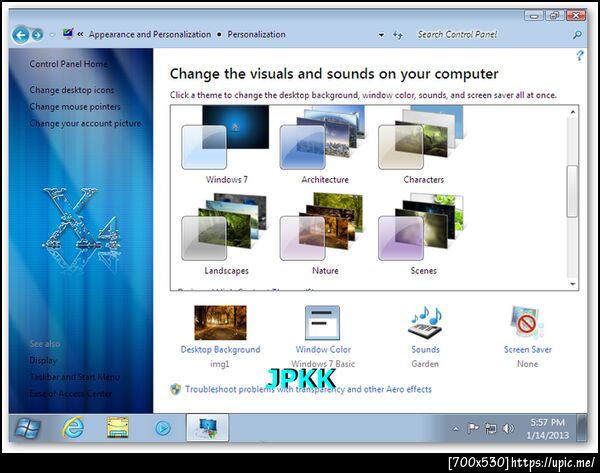The image size is (600, 473).
Task: Launch Windows Media Player from taskbar
Action: tap(163, 428)
